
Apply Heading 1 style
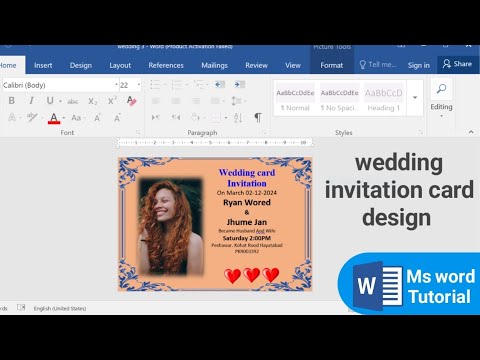click(384, 99)
